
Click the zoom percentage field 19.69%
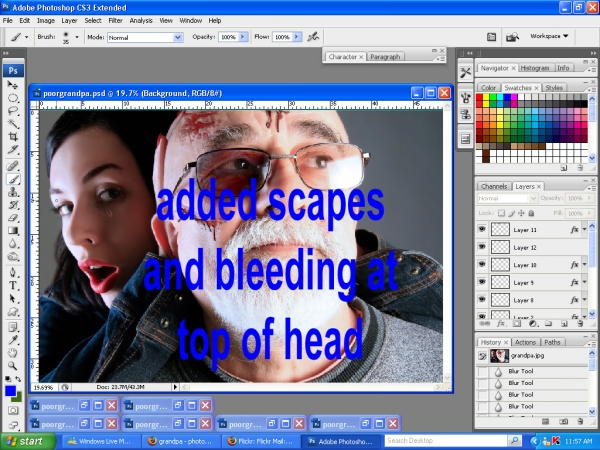click(44, 387)
